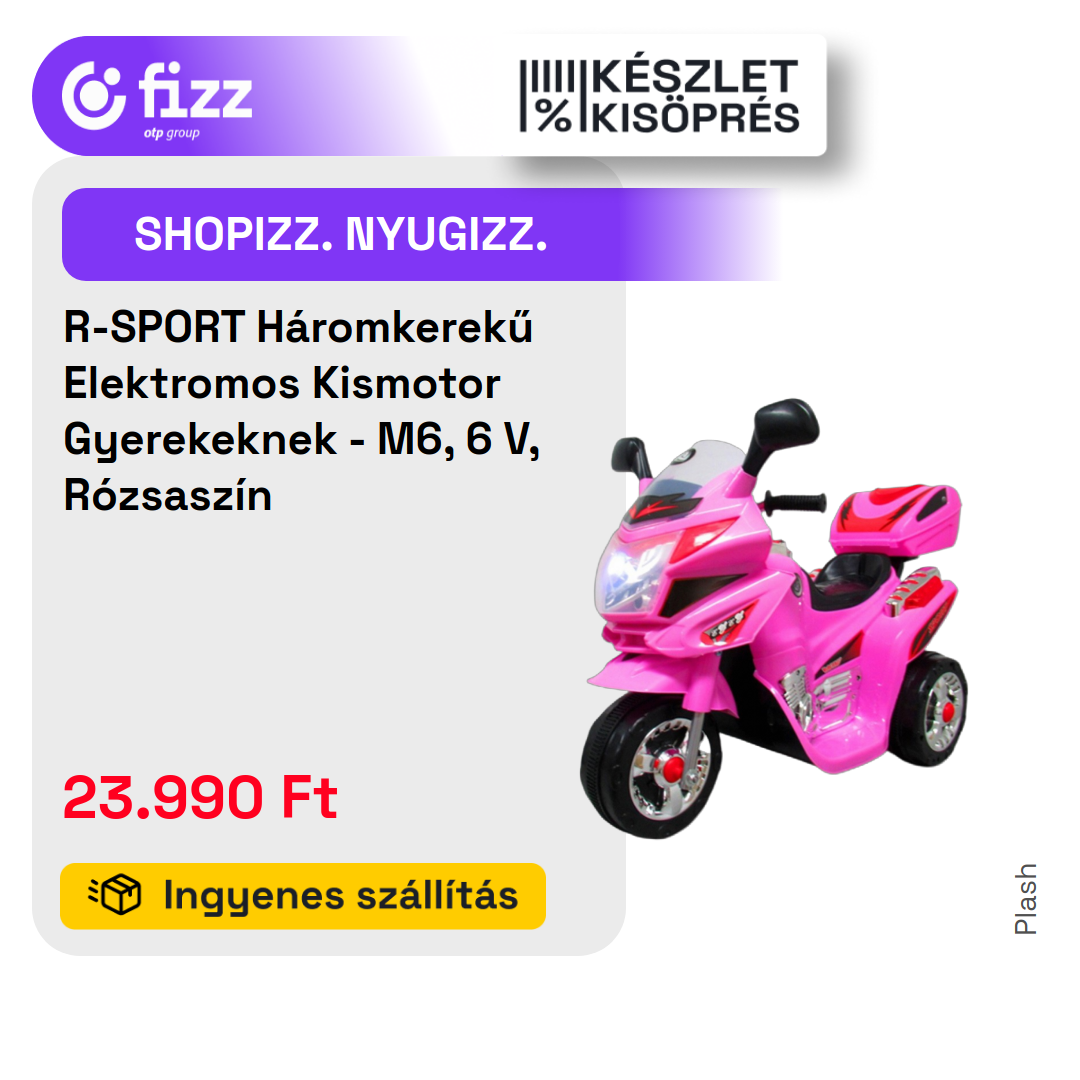Click the motorcycle's front wheel
The height and width of the screenshot is (1080, 1080).
650,767
